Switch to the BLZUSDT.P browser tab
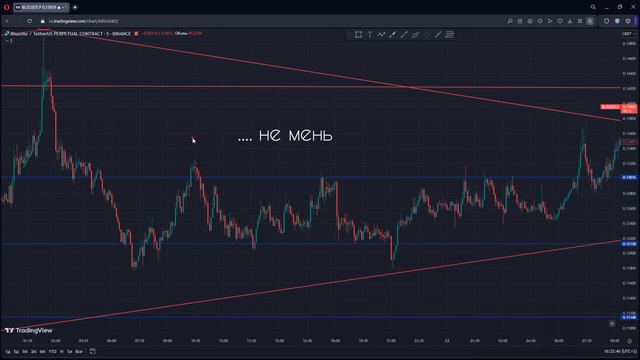 click(x=41, y=7)
